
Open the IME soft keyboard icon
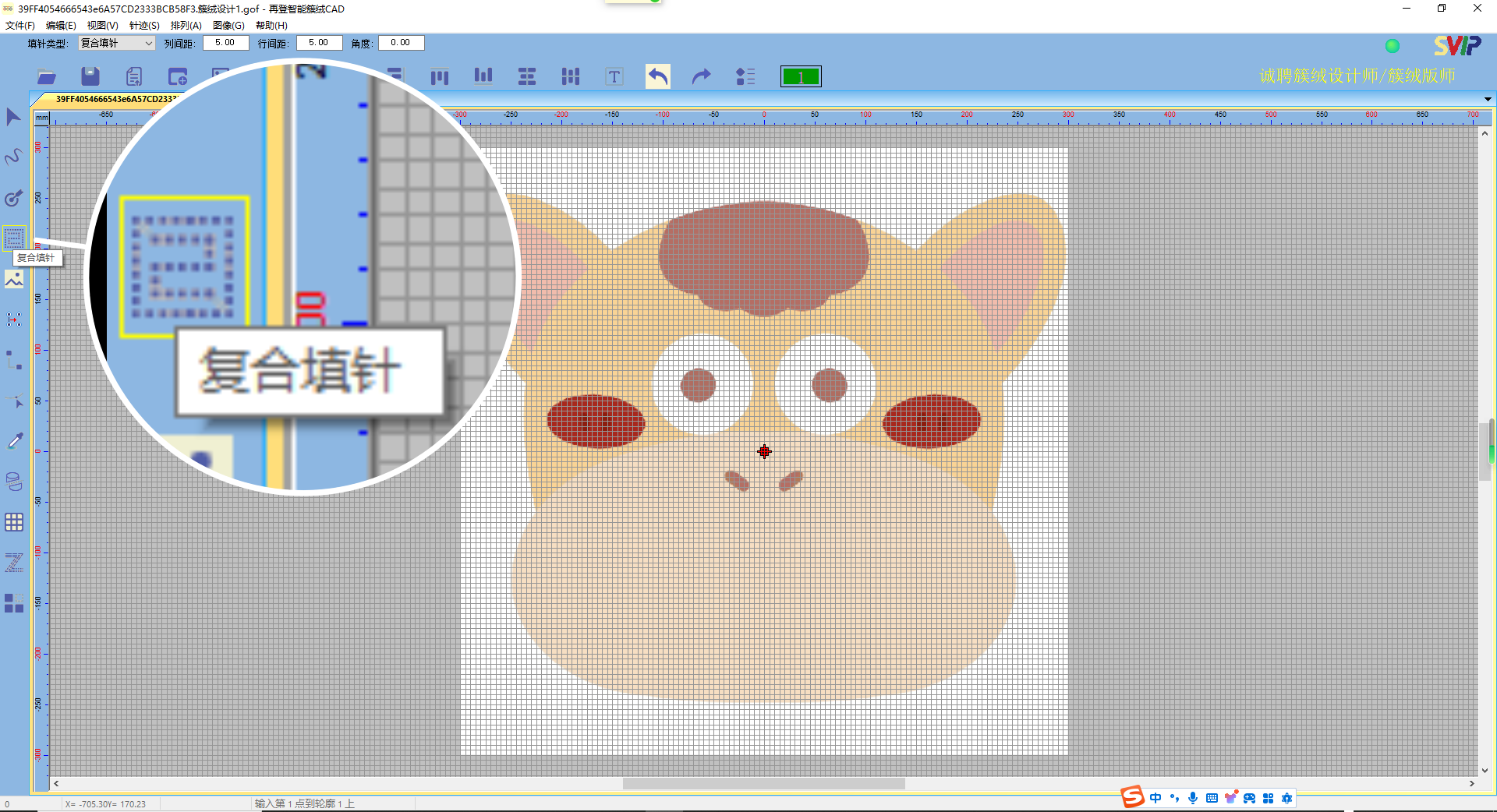[1212, 798]
